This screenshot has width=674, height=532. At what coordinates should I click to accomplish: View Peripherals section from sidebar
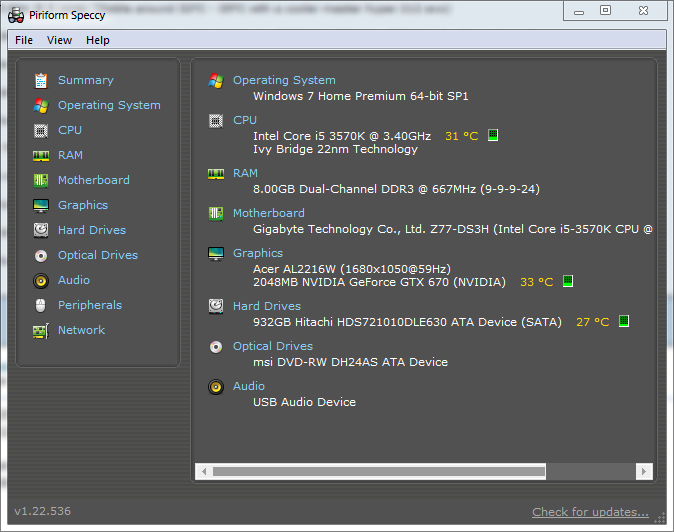[90, 306]
